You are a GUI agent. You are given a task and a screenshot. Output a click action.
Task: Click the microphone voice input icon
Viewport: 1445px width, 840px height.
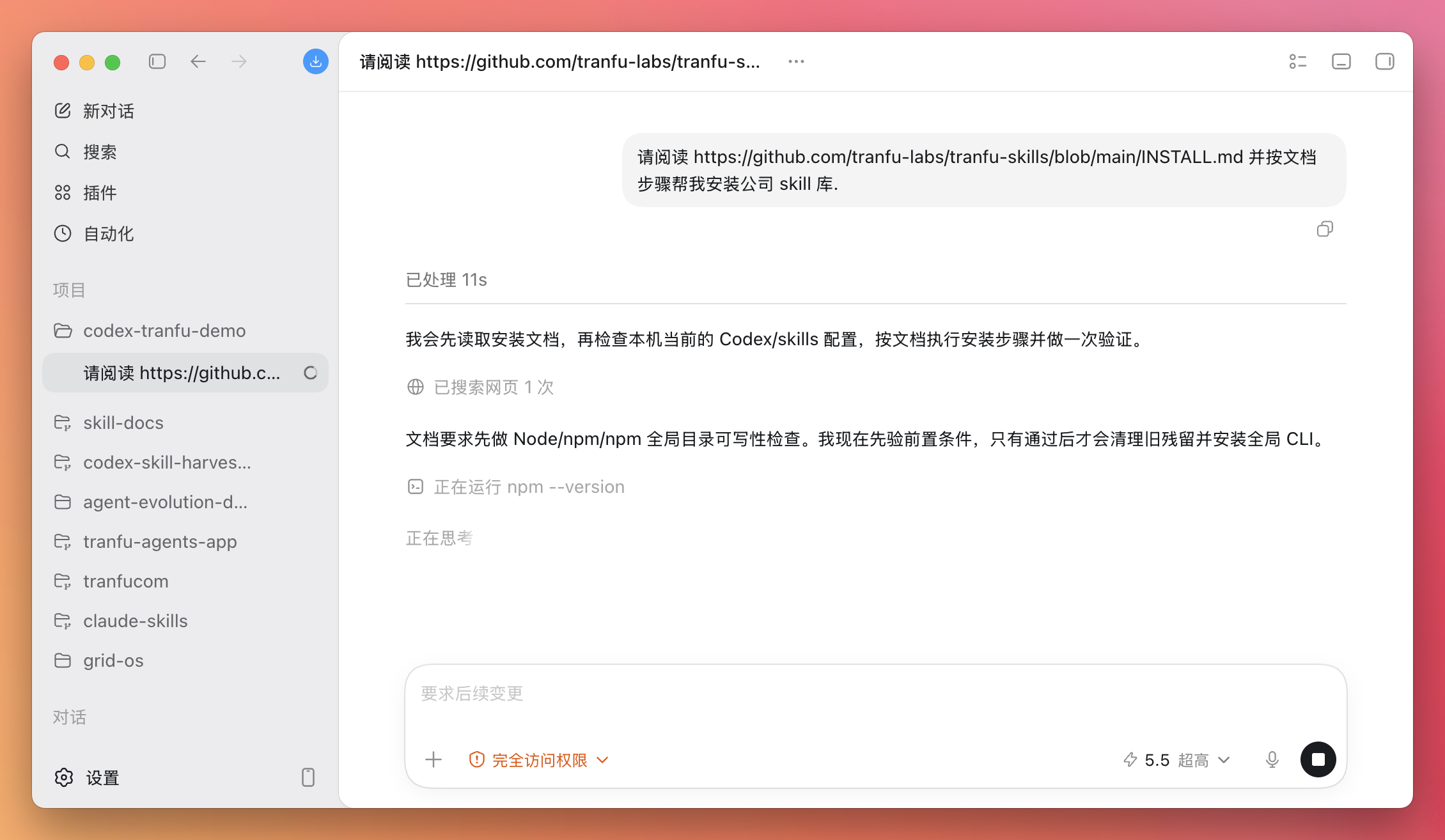1272,759
